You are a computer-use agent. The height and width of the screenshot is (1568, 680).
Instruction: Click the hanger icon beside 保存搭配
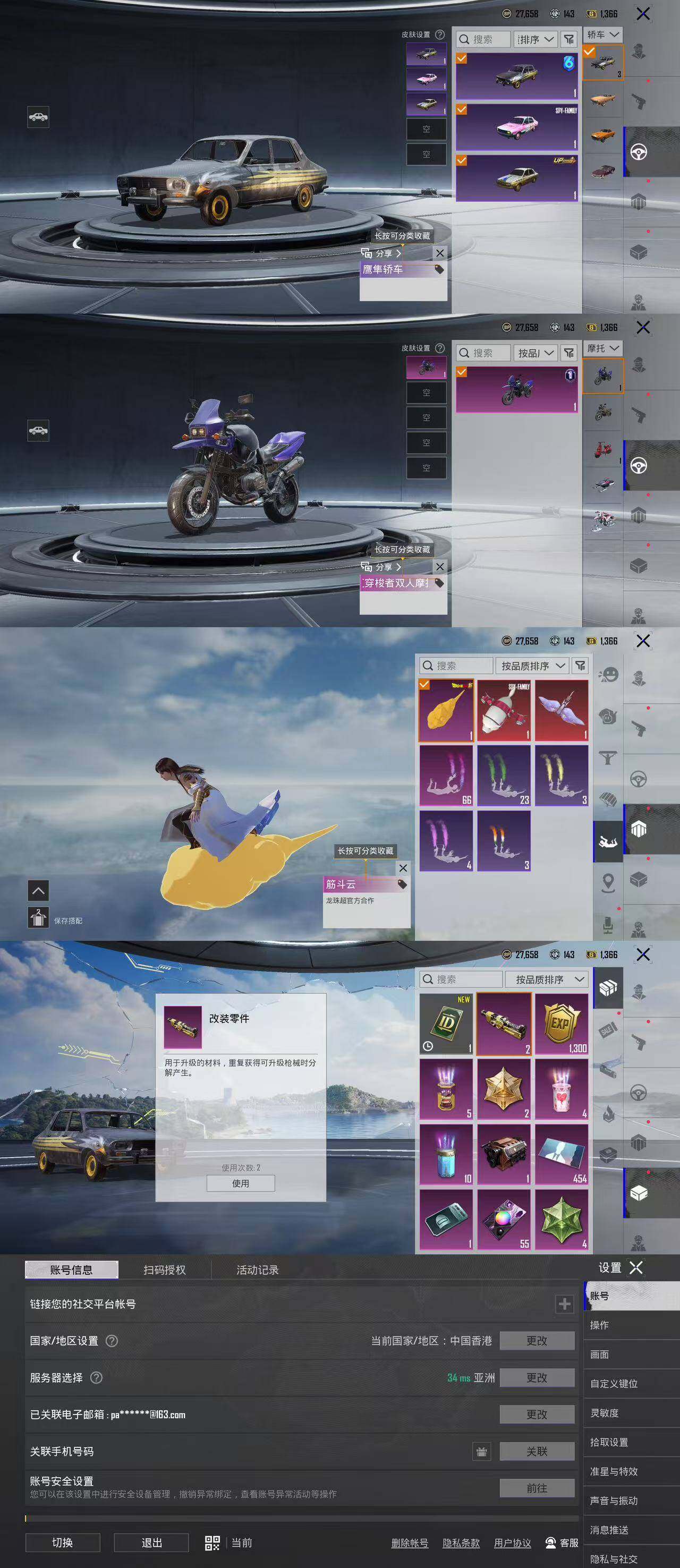tap(38, 917)
